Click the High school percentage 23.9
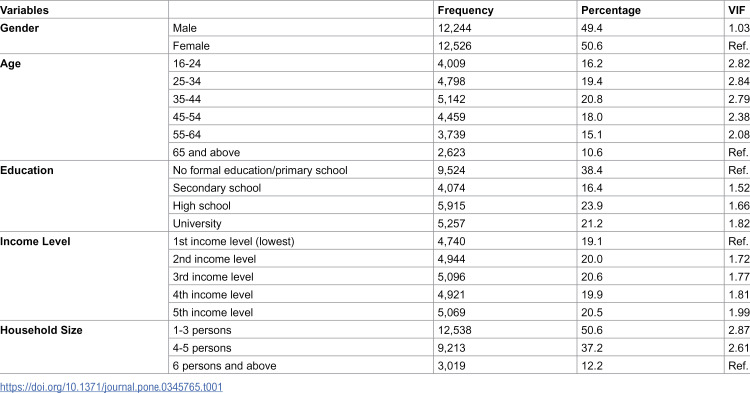 tap(592, 206)
